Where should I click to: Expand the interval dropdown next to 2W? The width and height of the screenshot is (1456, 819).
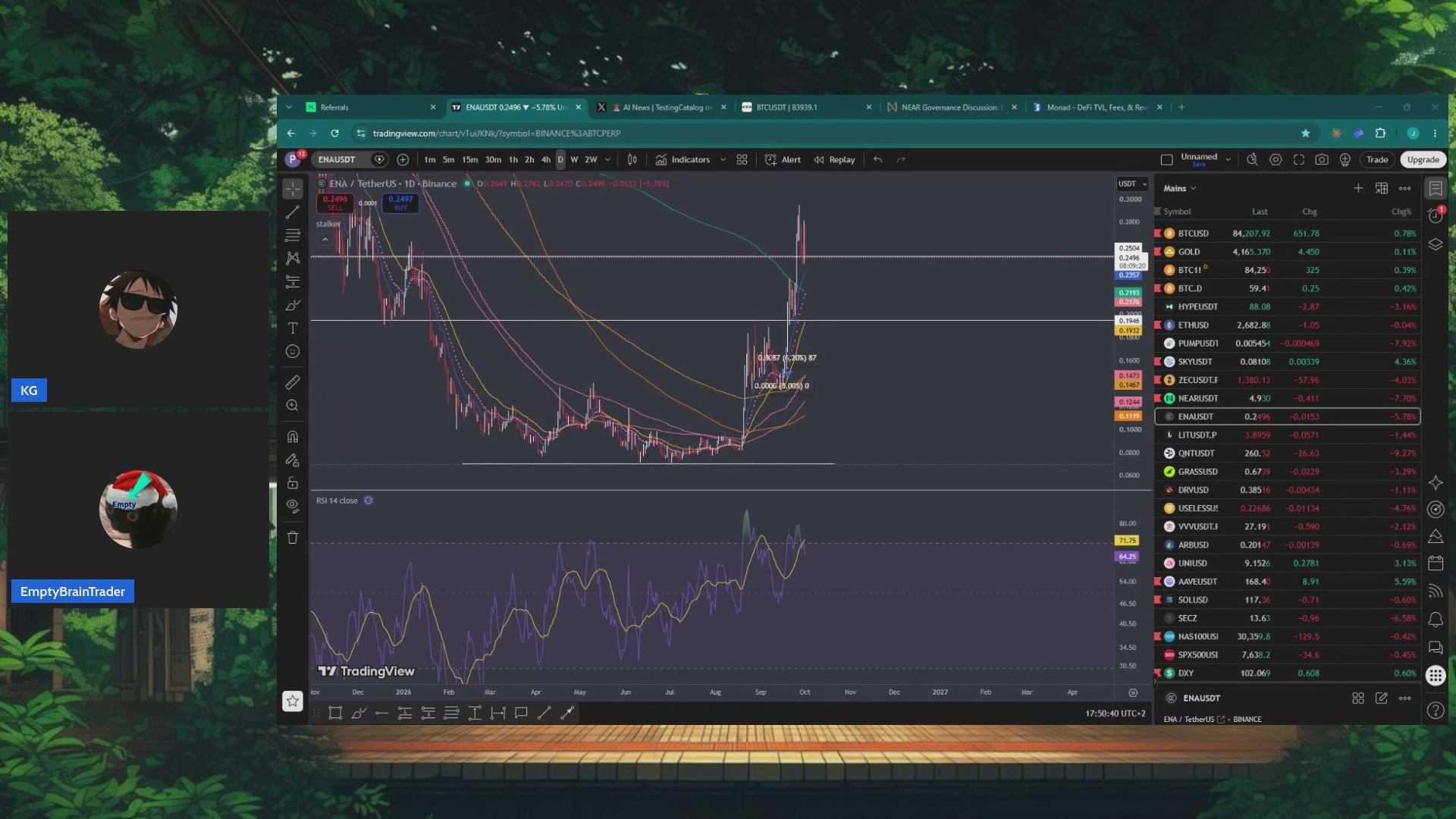pyautogui.click(x=607, y=160)
